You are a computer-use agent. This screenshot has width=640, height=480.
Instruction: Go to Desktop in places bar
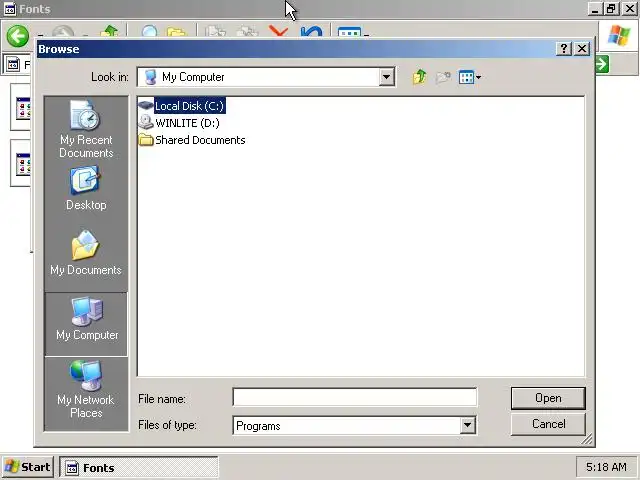(86, 189)
